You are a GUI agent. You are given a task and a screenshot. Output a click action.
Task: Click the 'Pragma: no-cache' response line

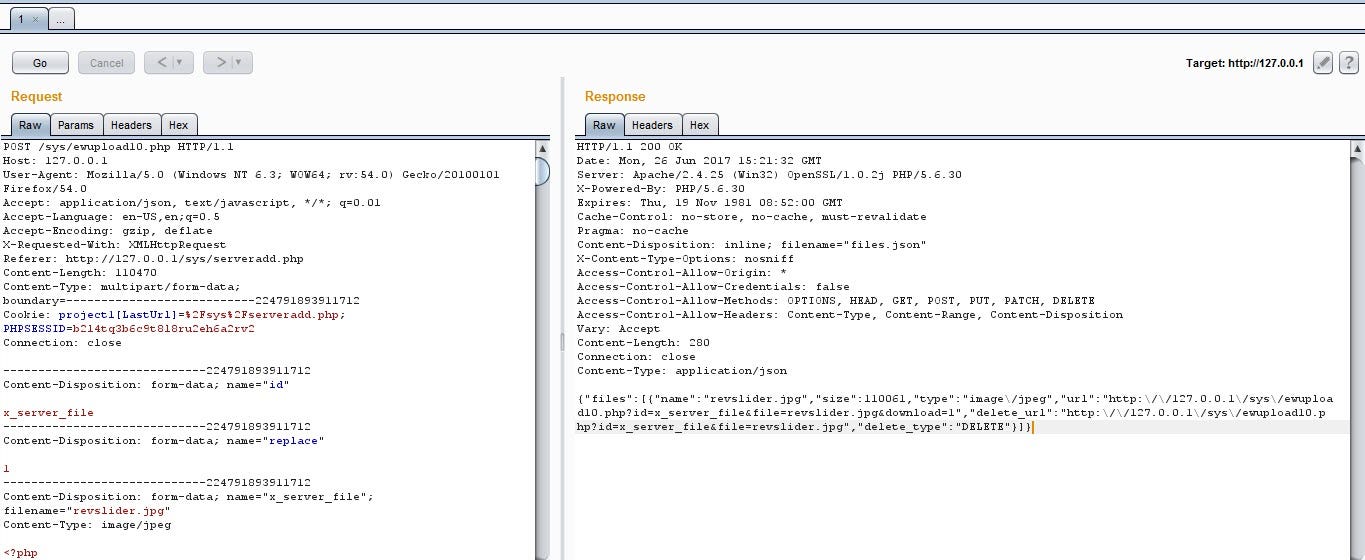633,230
